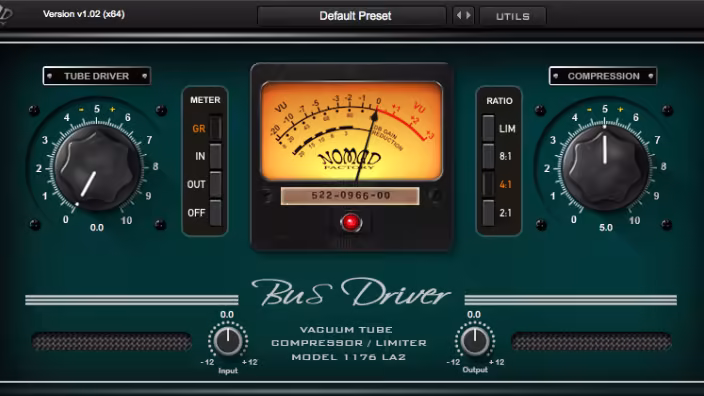Choose the 4:1 ratio switch

(488, 184)
